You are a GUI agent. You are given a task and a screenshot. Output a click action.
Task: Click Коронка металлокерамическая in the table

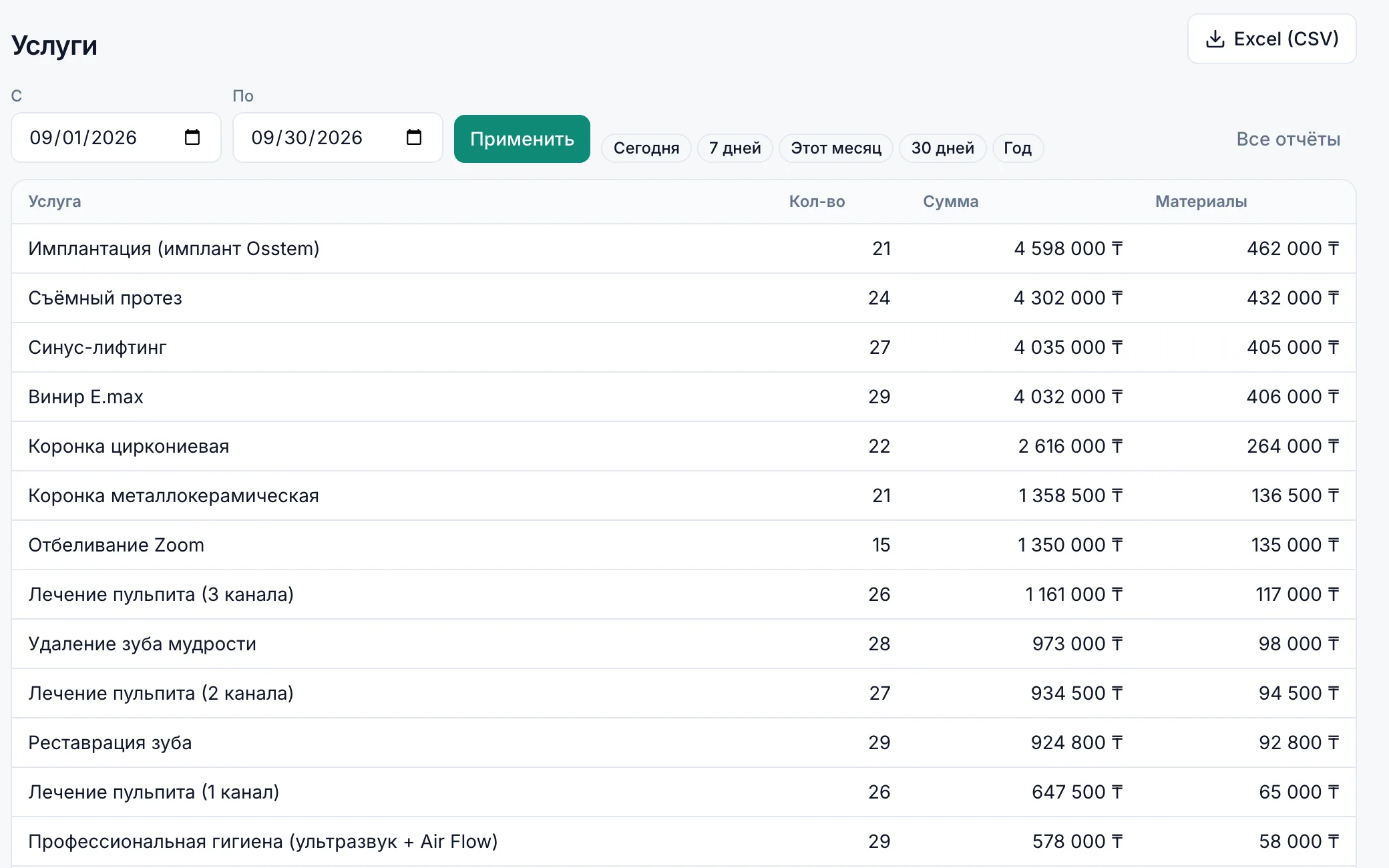[x=174, y=495]
